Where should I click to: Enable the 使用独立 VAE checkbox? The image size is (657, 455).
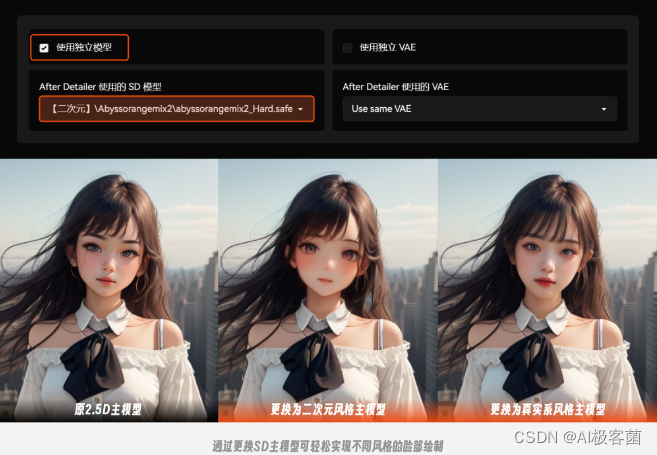[x=347, y=48]
